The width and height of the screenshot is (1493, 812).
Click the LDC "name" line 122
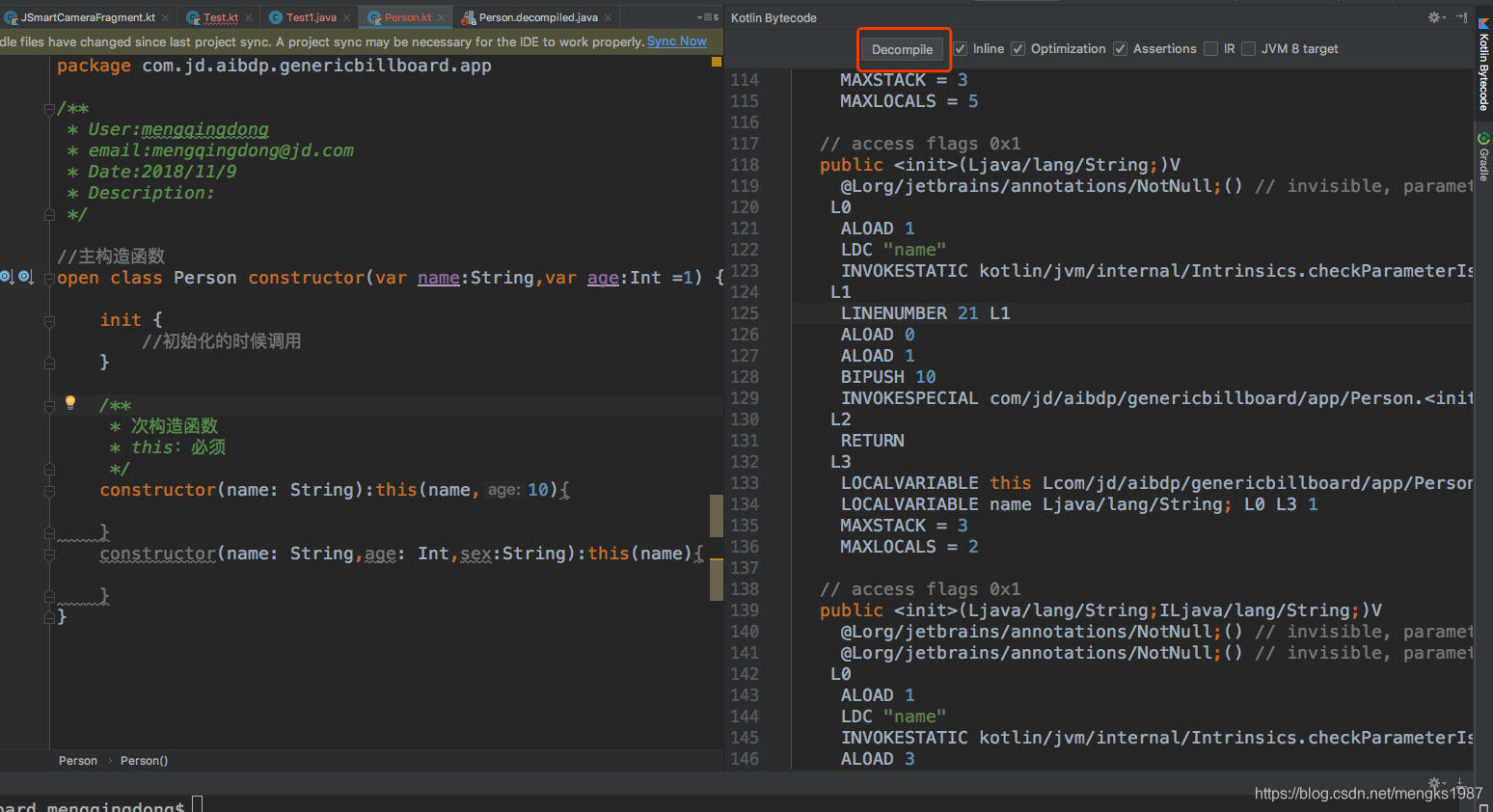coord(893,250)
